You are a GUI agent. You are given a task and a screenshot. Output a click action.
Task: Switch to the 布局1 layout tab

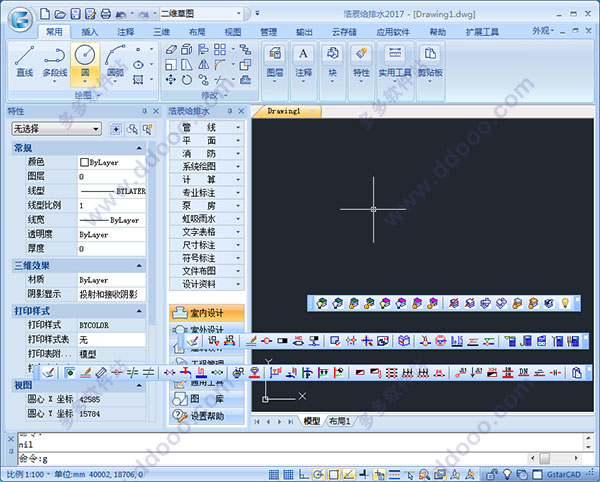tap(339, 421)
